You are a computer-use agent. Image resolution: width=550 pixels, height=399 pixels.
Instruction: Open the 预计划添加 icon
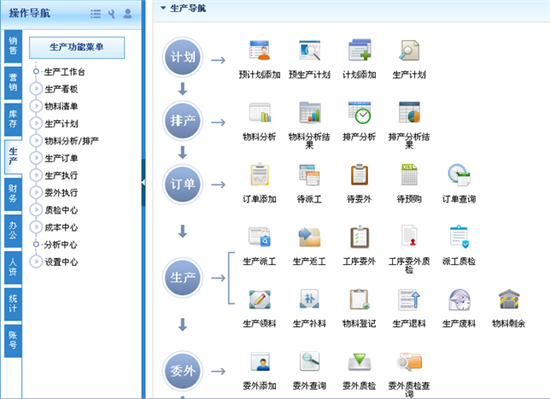(260, 50)
